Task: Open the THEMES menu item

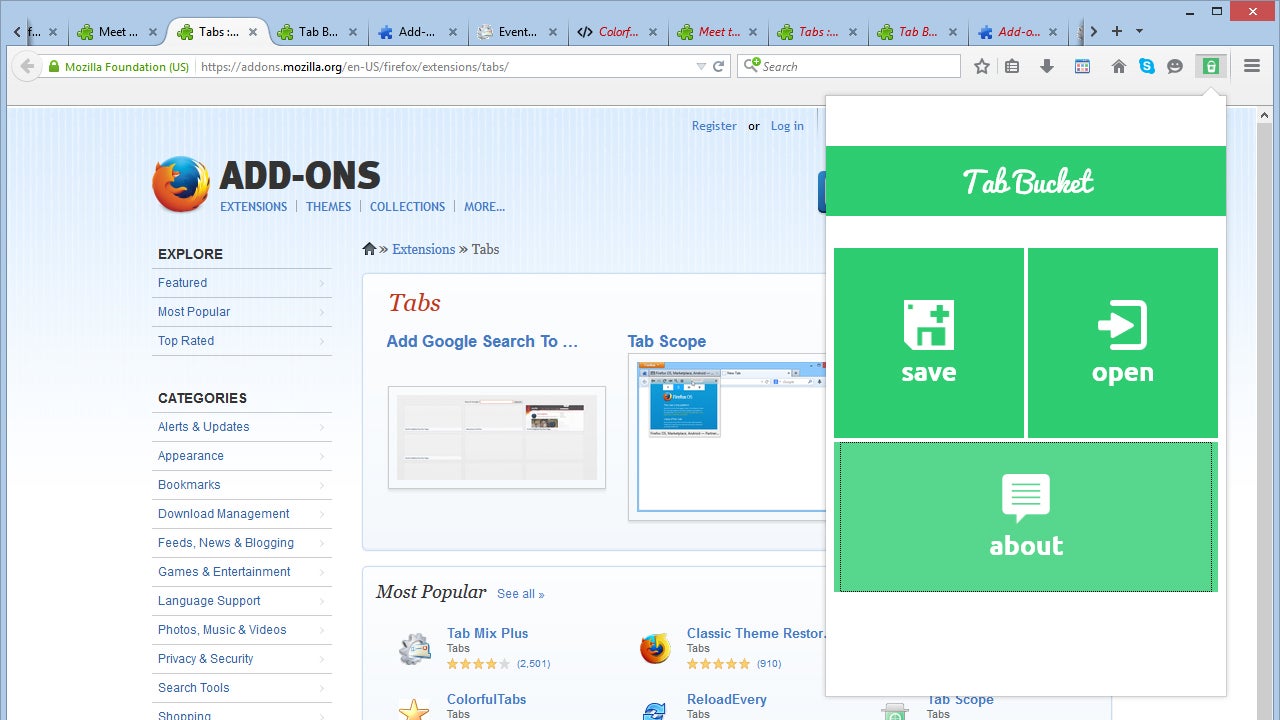Action: click(x=328, y=207)
